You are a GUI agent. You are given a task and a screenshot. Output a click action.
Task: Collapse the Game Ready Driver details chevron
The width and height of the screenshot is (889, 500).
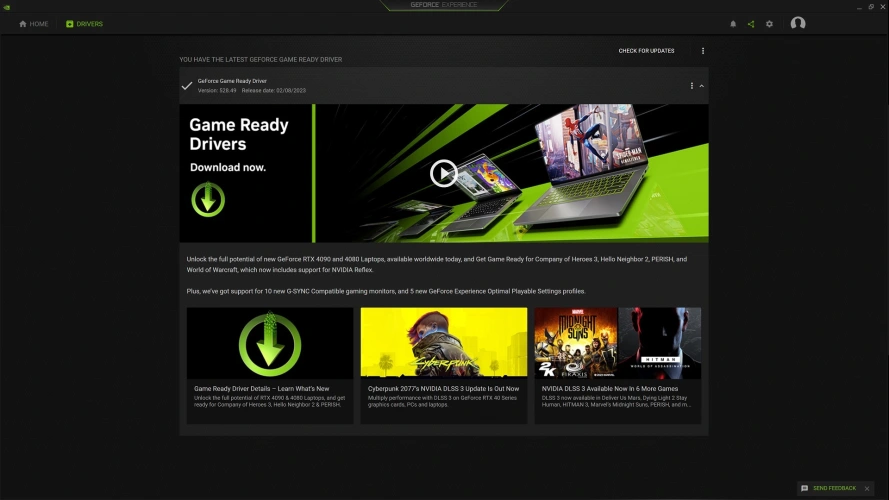tap(702, 86)
